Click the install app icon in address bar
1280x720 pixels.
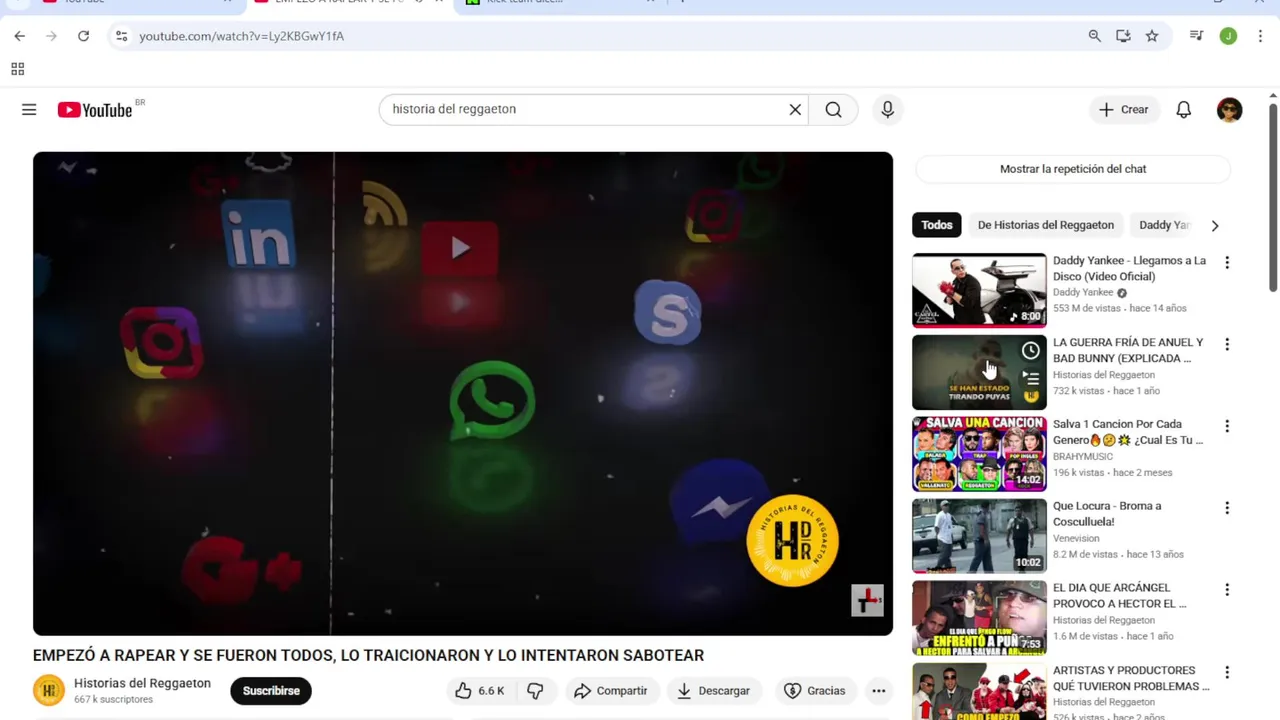pos(1123,36)
